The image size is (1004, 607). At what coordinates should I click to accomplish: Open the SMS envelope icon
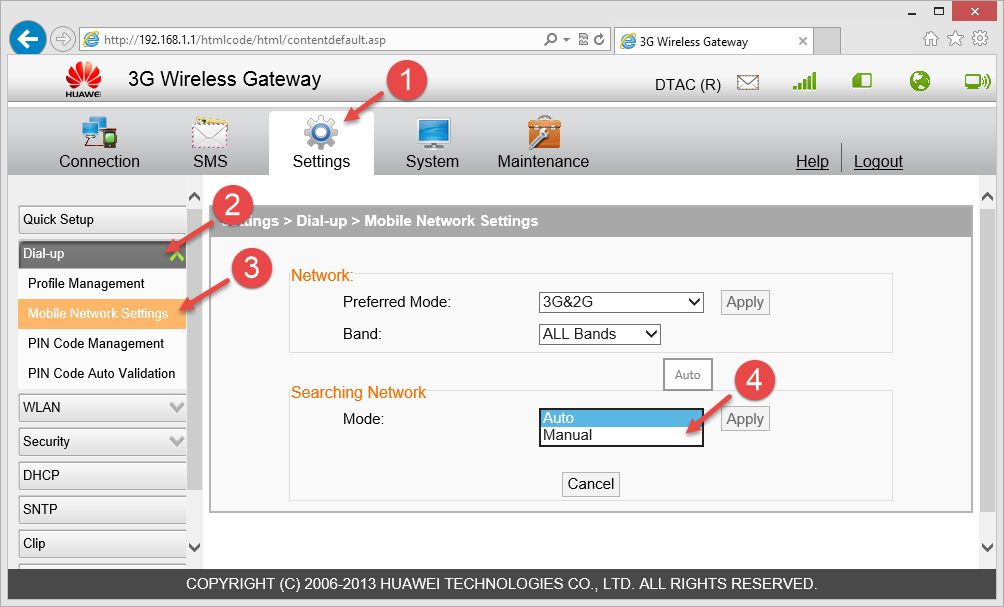coord(210,133)
